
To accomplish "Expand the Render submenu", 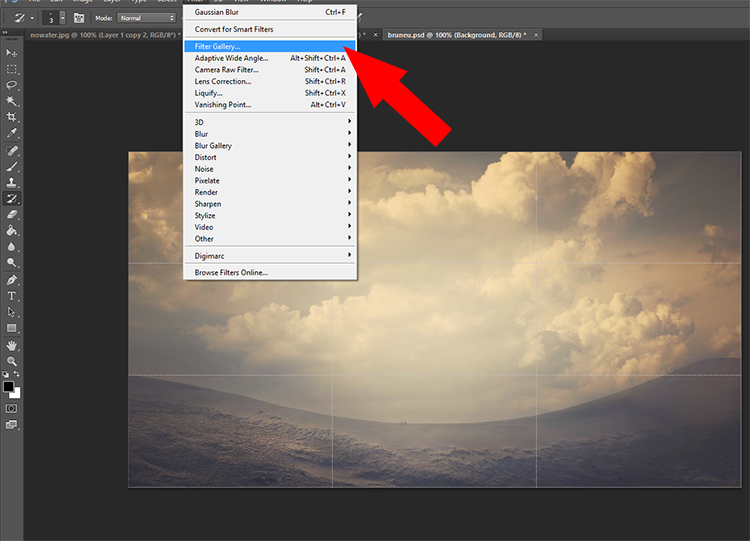I will (x=270, y=192).
